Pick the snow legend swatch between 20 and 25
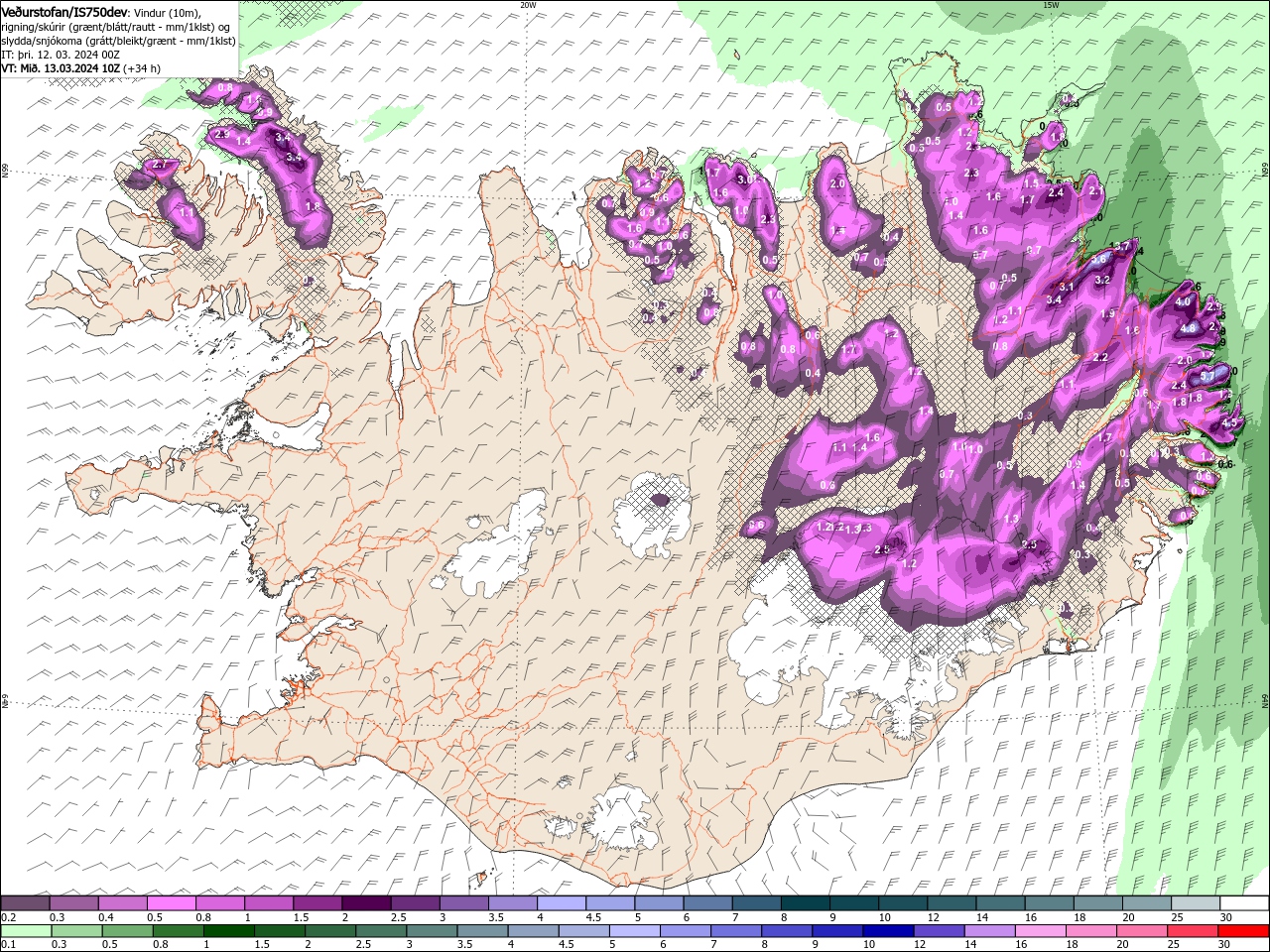Viewport: 1270px width, 952px height. (x=1146, y=903)
